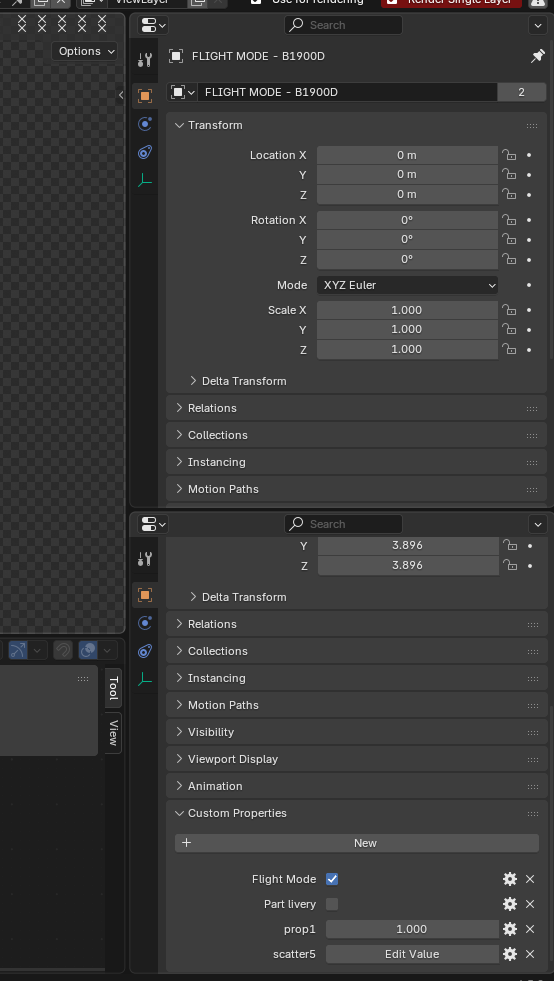Click lower Properties editor Search field

point(343,524)
